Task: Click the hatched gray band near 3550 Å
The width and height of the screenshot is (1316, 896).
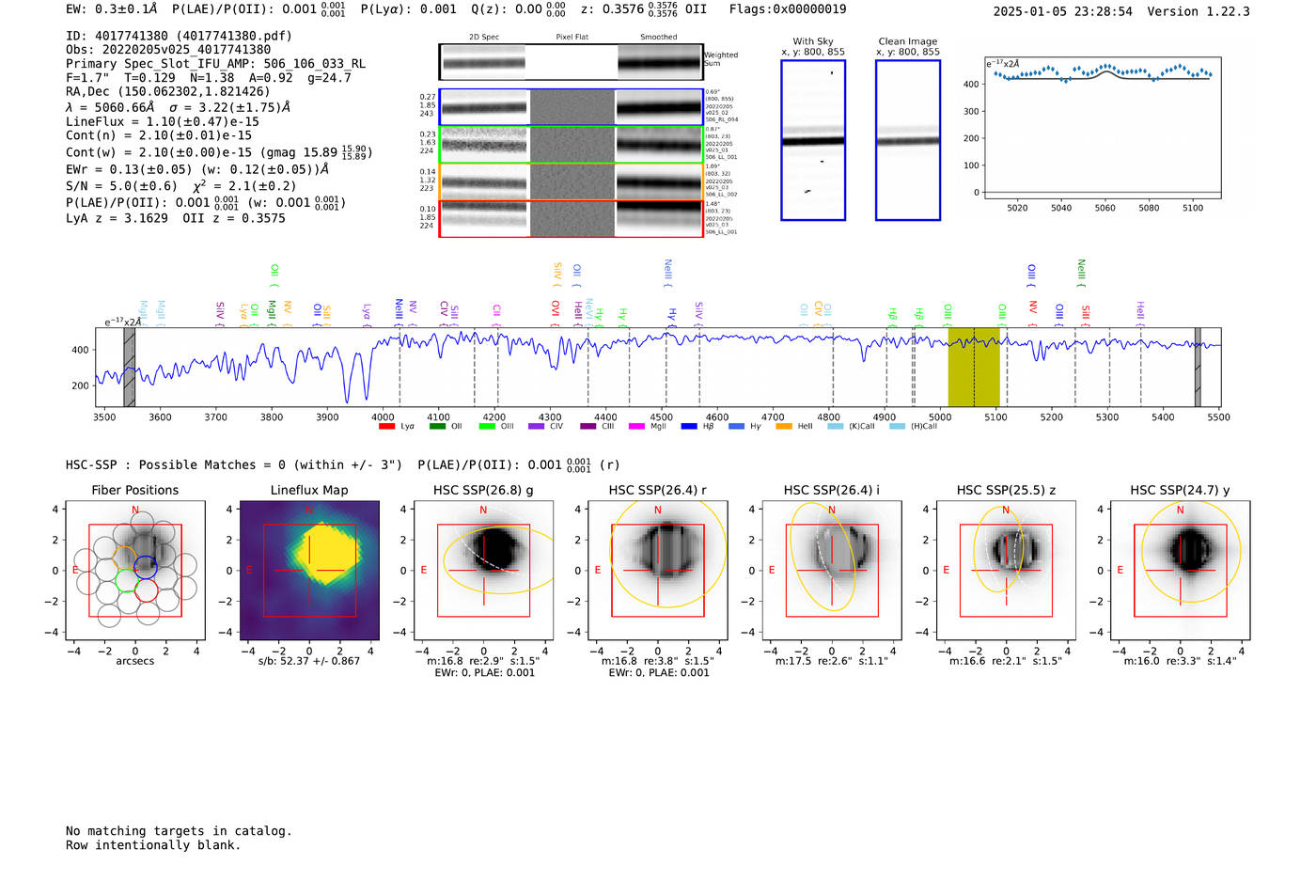Action: point(129,367)
